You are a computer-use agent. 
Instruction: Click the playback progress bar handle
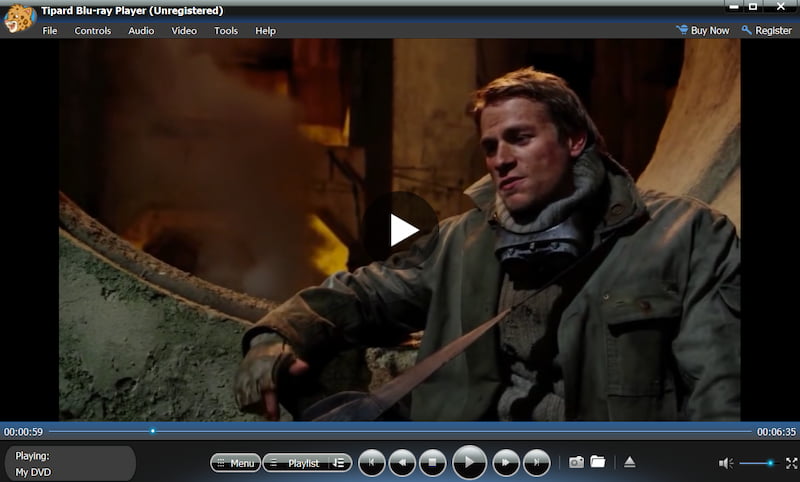pos(153,431)
